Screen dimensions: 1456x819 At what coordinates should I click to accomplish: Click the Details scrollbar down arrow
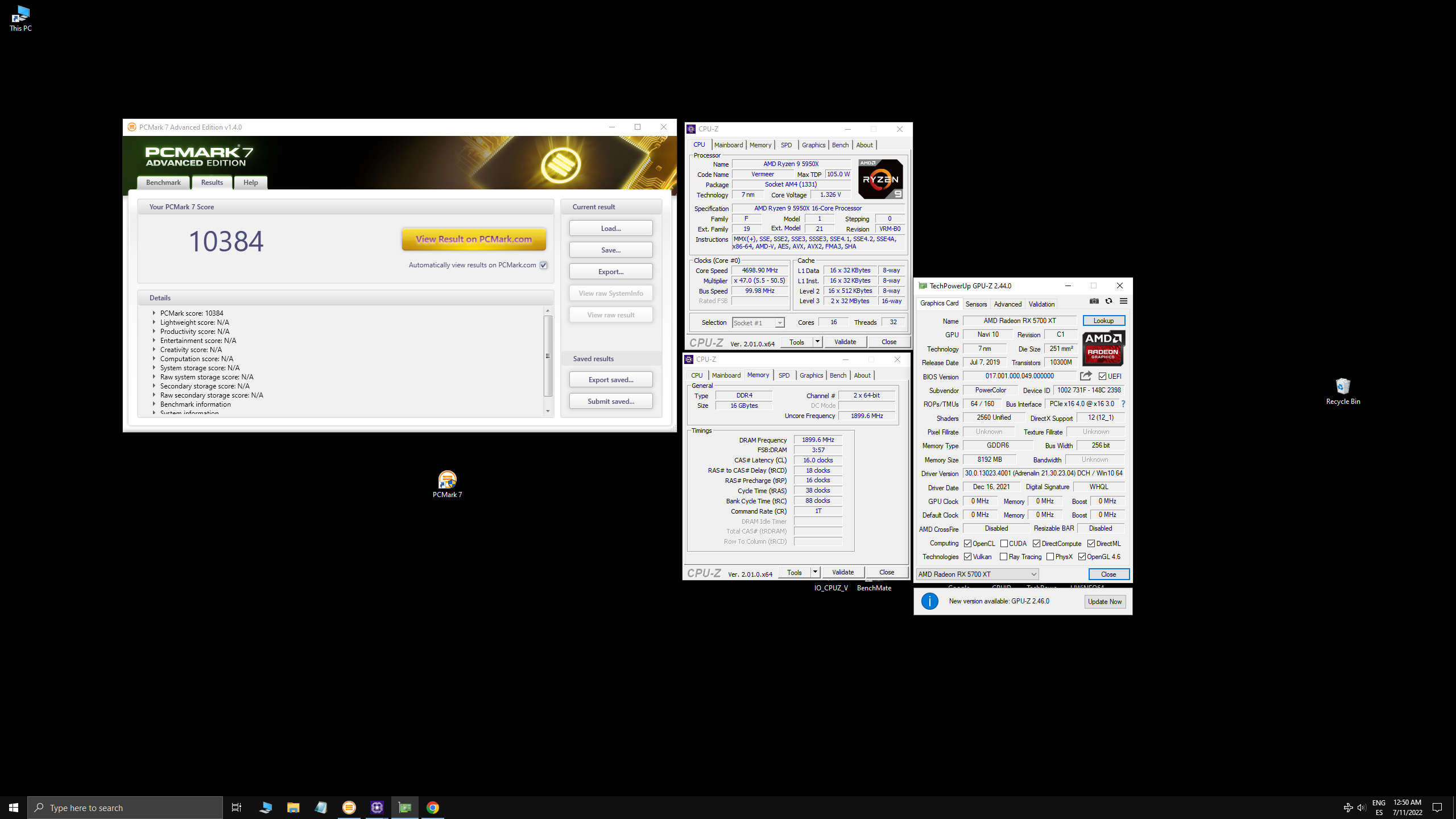point(548,411)
